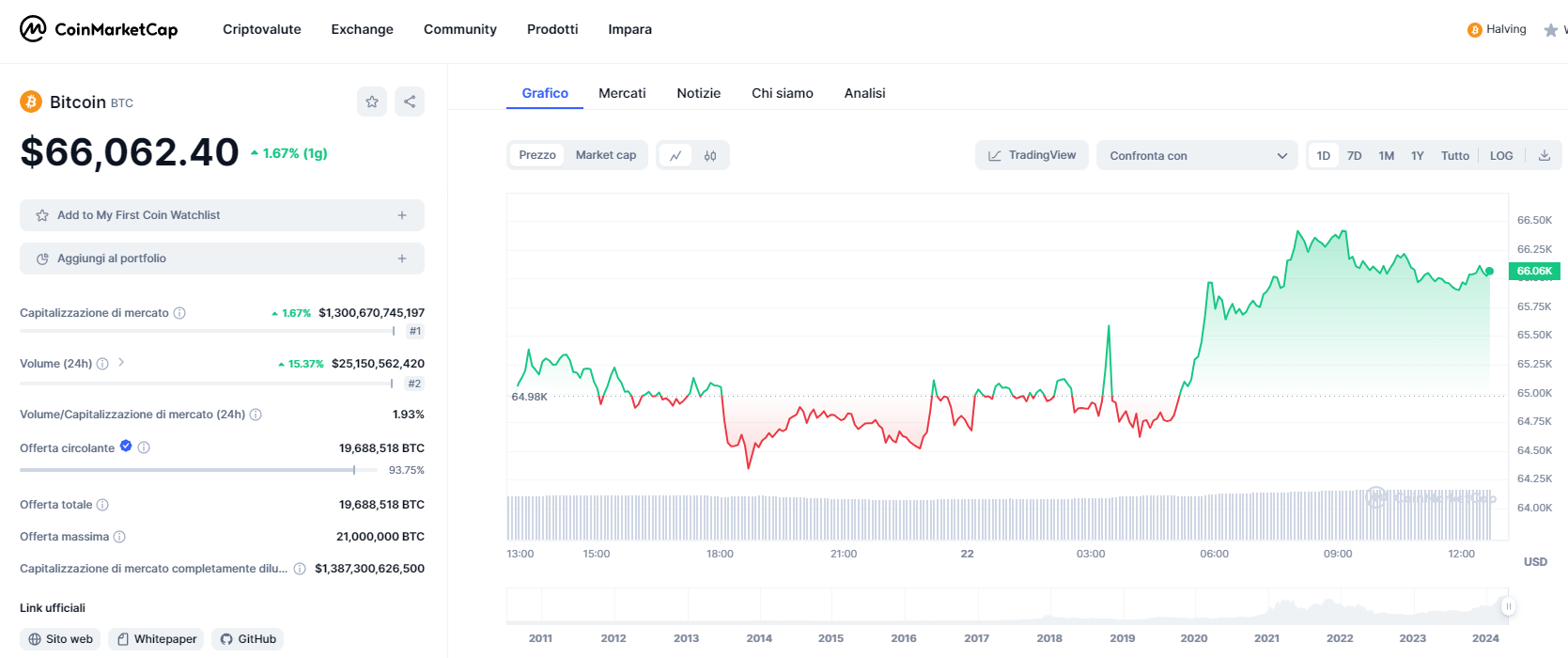Set chart range to 1Y

(1418, 155)
